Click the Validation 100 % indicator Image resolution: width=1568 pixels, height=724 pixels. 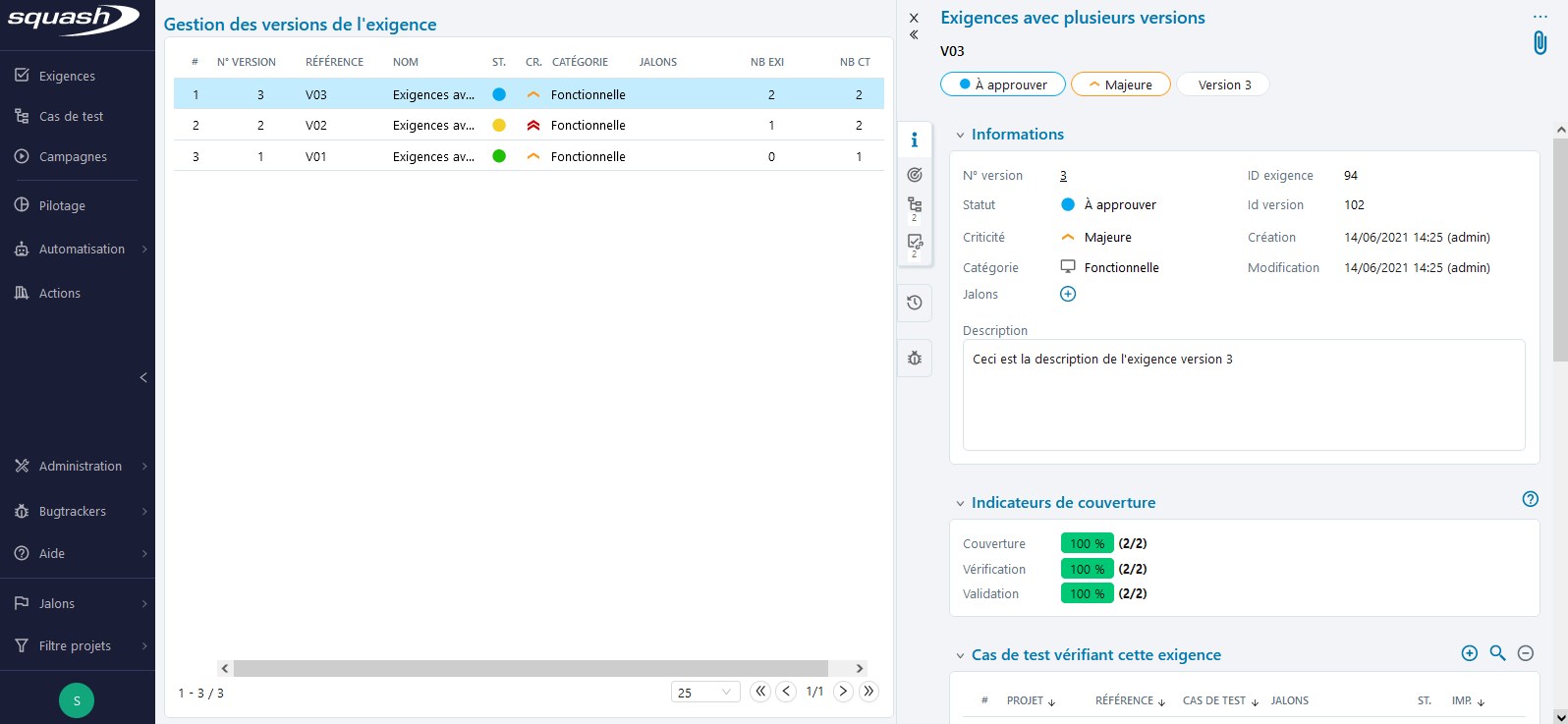1087,593
